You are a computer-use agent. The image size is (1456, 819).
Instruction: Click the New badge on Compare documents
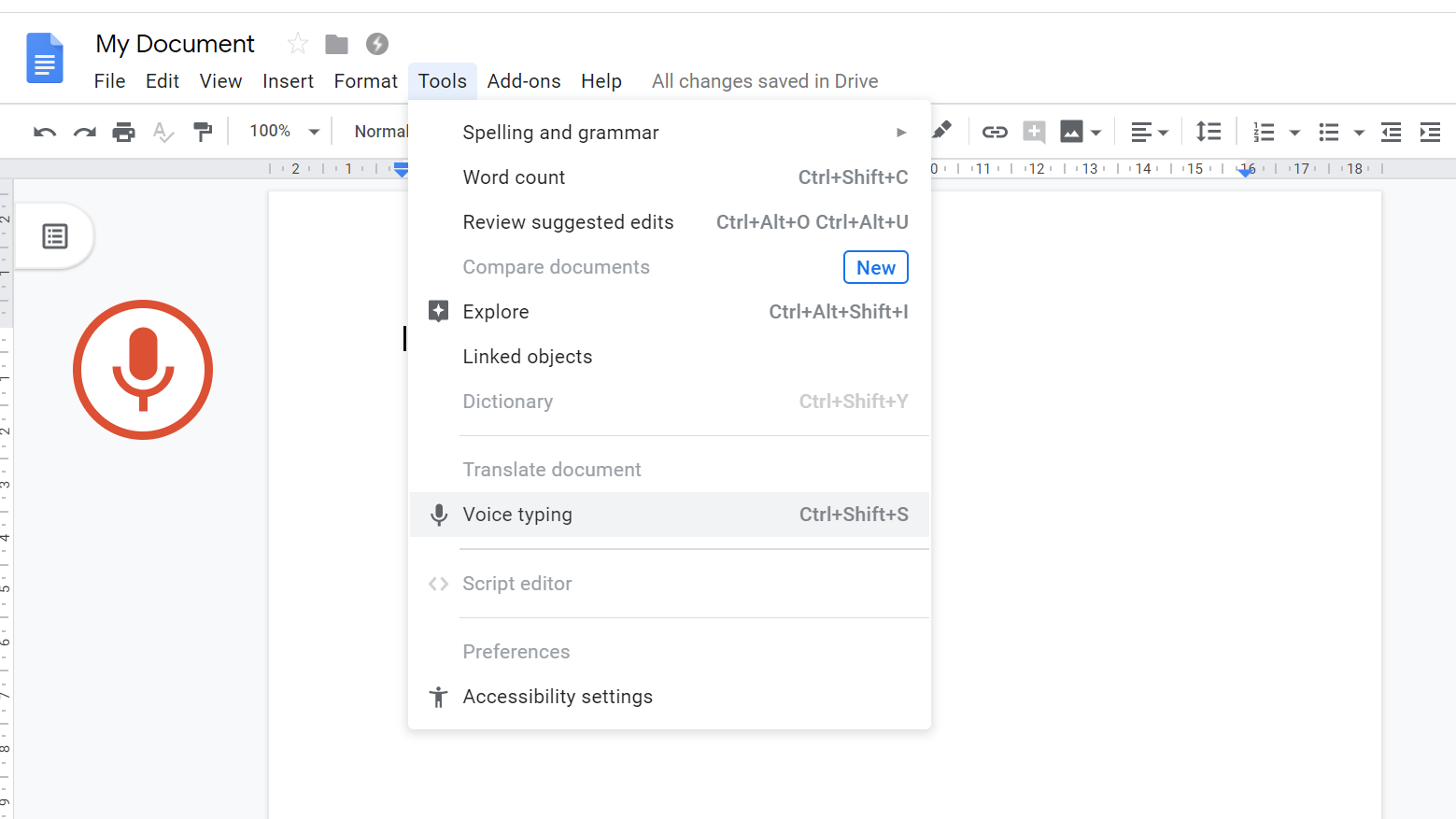[876, 267]
